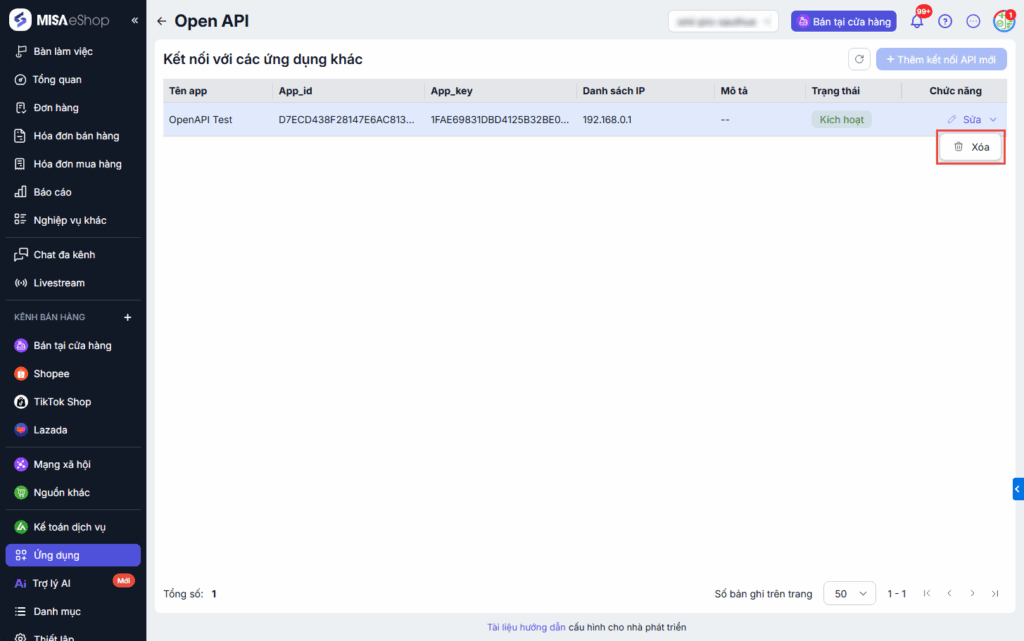Screen dimensions: 1024x641
Task: Open the user avatar at top right
Action: coord(1003,21)
